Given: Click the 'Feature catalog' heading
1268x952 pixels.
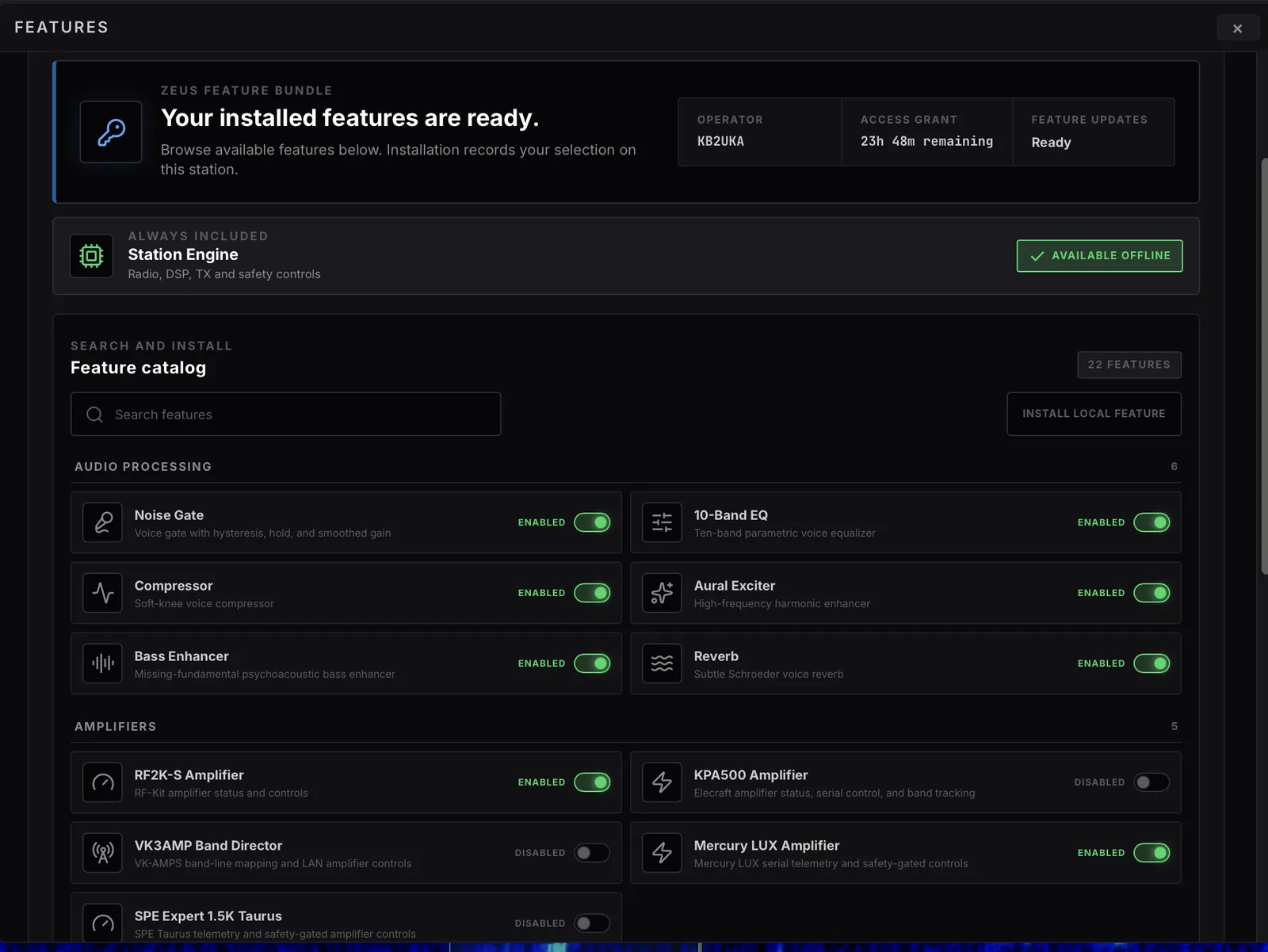Looking at the screenshot, I should tap(138, 368).
